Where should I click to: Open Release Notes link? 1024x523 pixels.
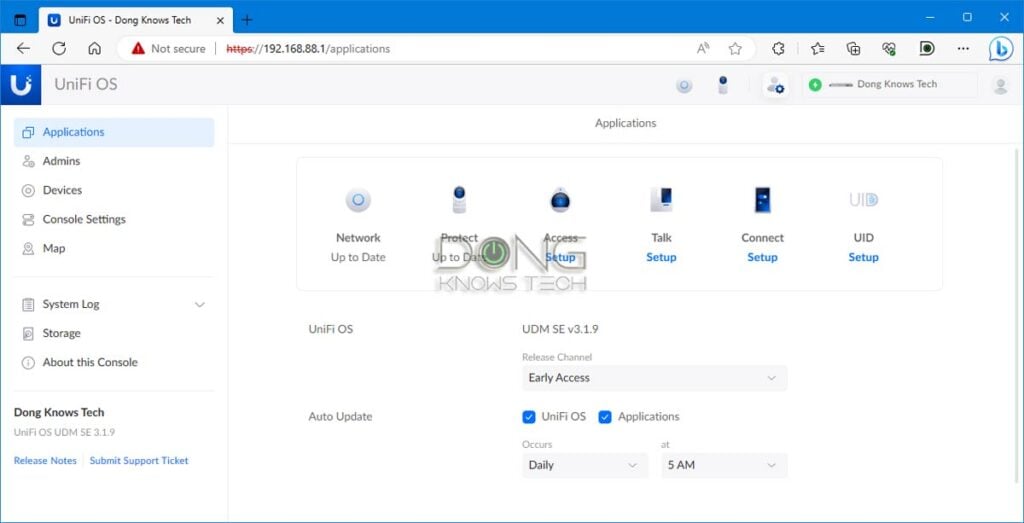(x=45, y=460)
